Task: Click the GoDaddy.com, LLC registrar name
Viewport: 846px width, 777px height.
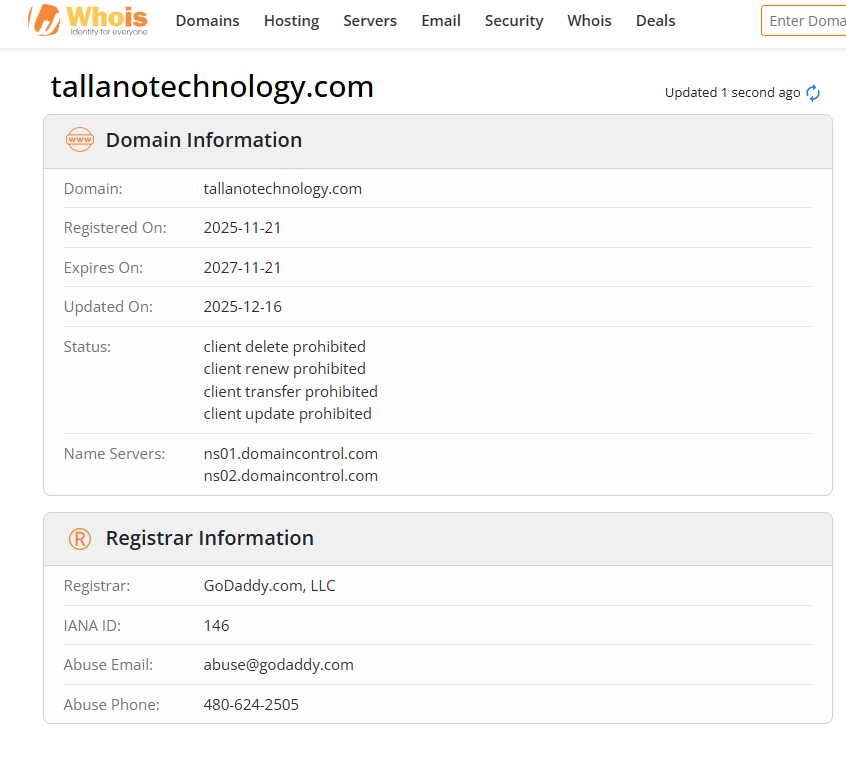Action: pyautogui.click(x=269, y=586)
